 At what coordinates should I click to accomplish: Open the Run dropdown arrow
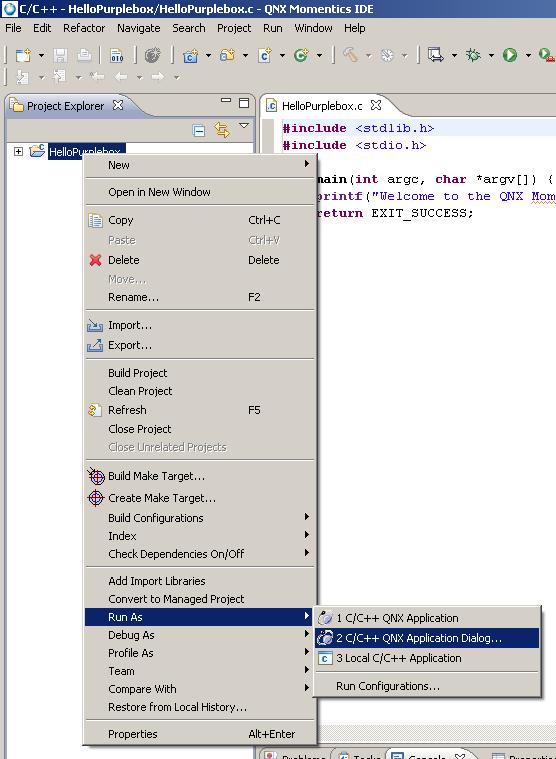528,56
